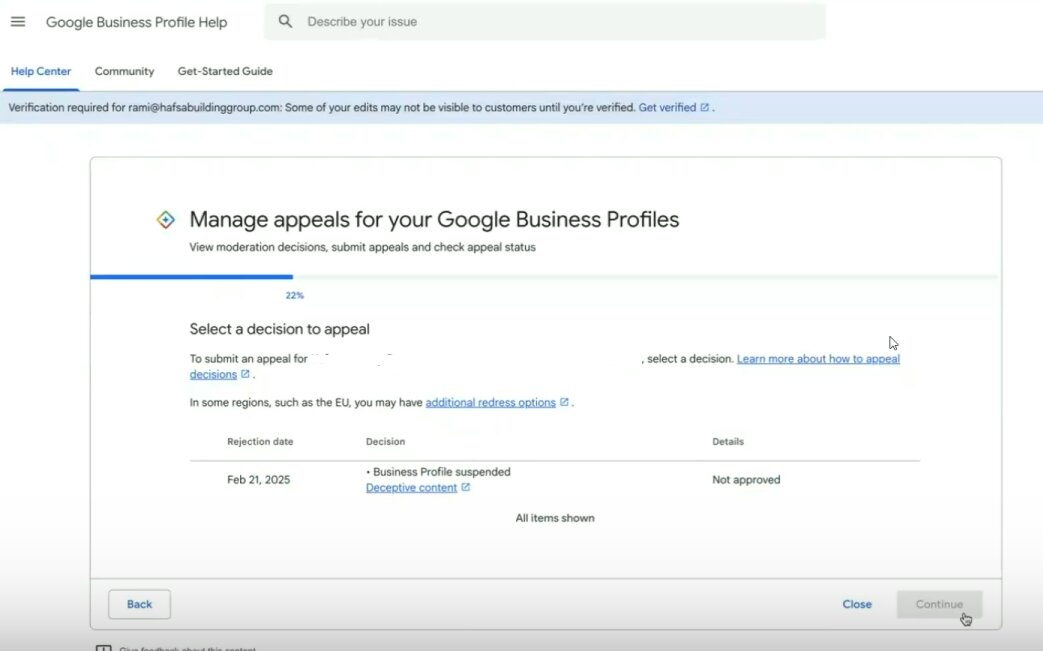
Task: Click the Not approved details cell
Action: (x=746, y=479)
